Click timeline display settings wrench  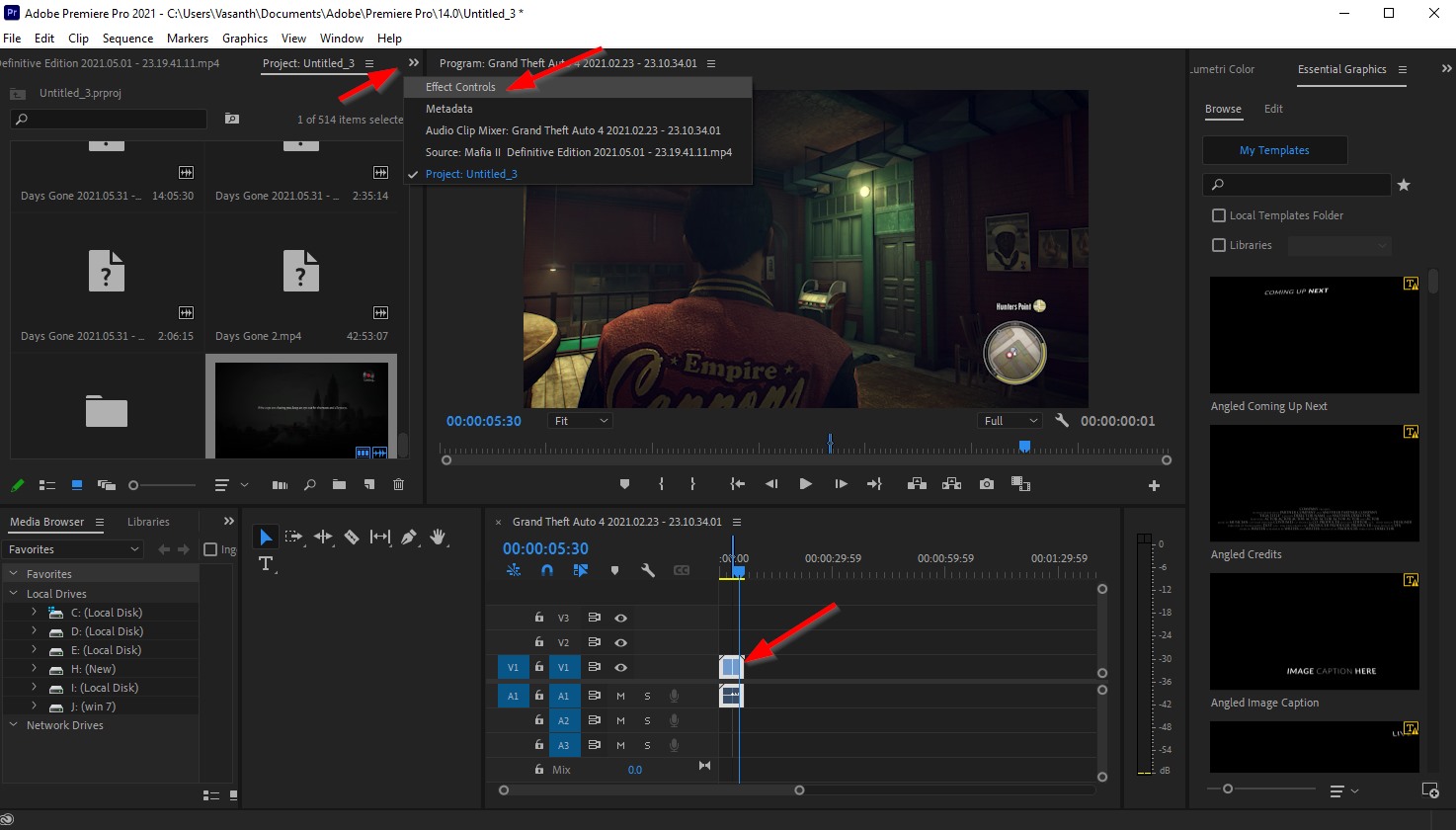[648, 570]
